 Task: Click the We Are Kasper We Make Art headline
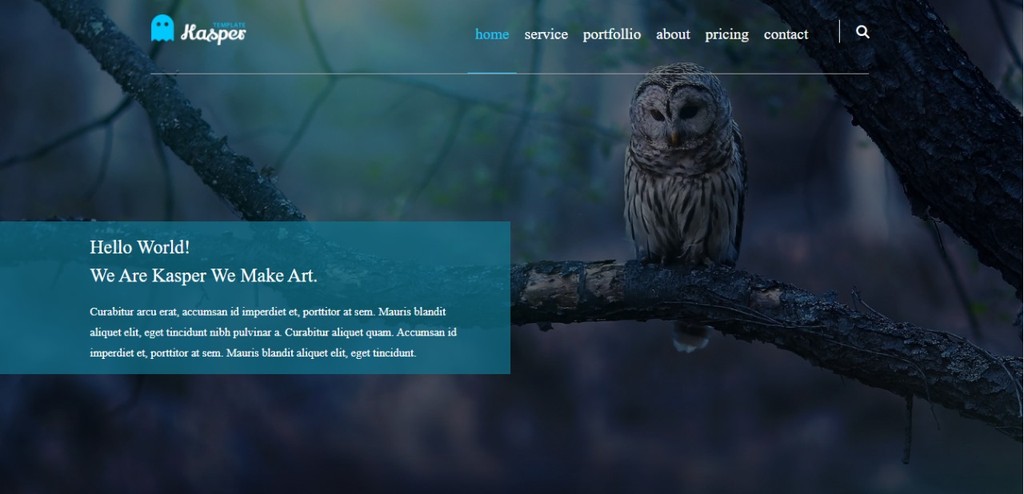point(204,276)
